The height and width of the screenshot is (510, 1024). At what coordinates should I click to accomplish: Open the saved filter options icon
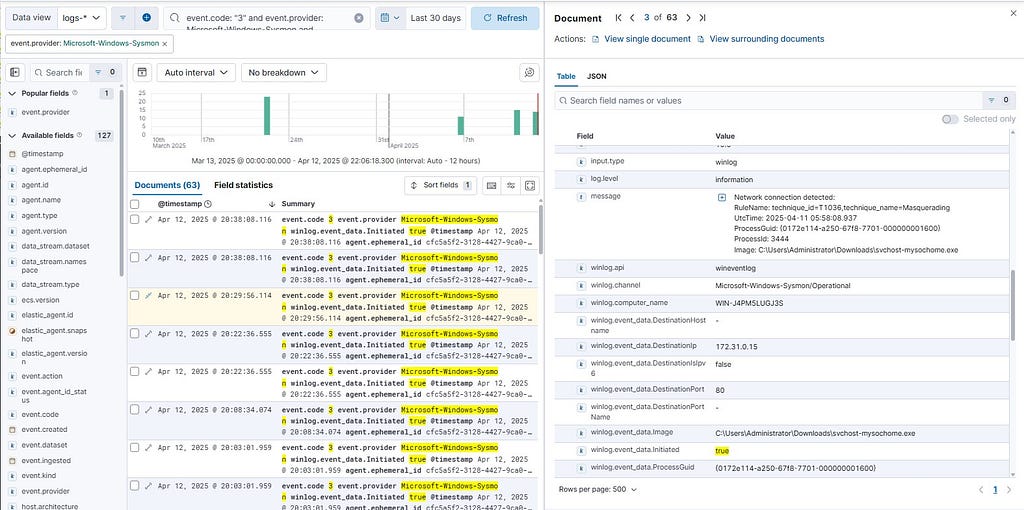point(123,18)
